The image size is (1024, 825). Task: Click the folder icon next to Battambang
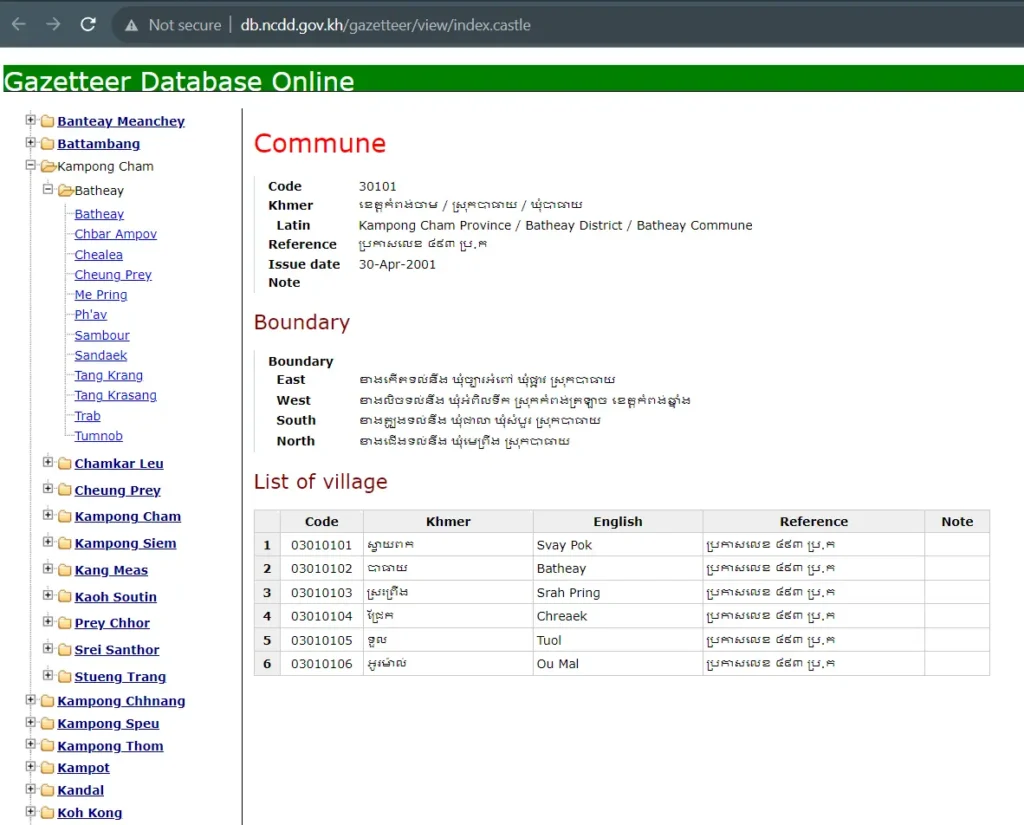[46, 143]
